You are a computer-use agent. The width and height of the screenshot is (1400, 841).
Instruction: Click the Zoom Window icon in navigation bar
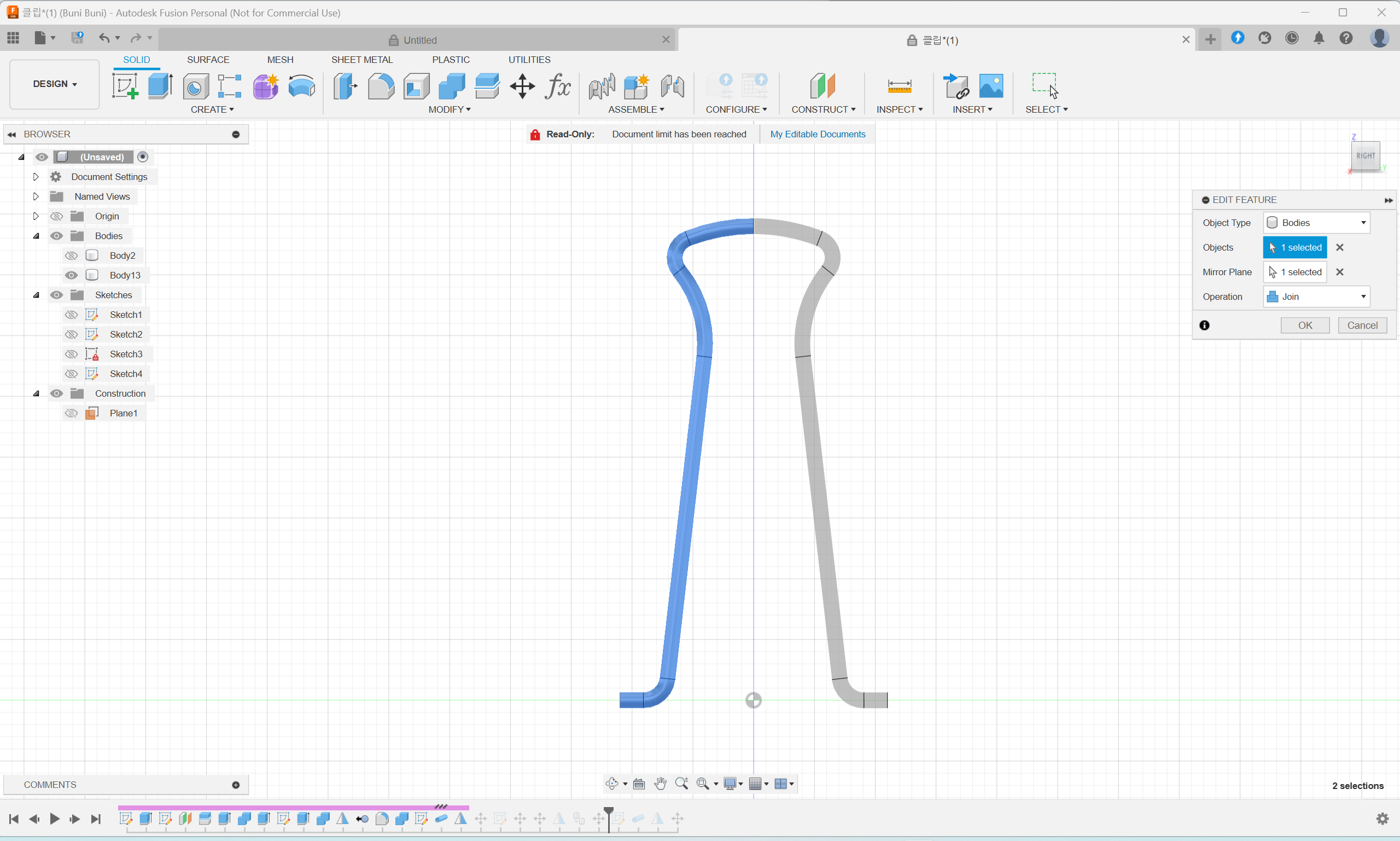(703, 784)
